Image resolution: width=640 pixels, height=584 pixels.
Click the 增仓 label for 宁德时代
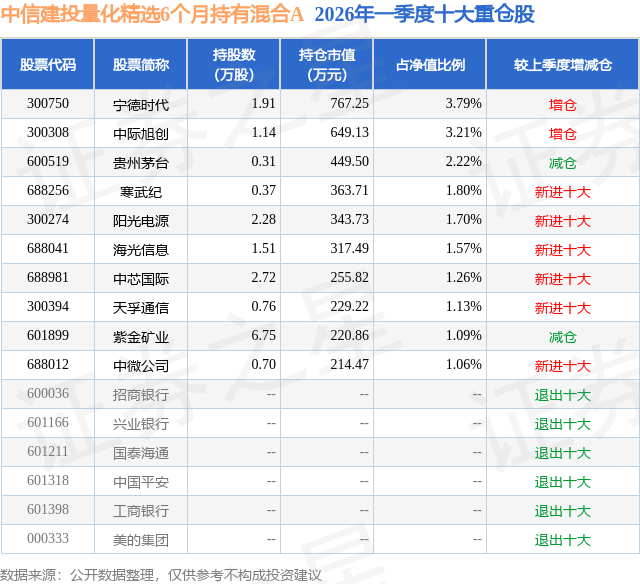(563, 105)
